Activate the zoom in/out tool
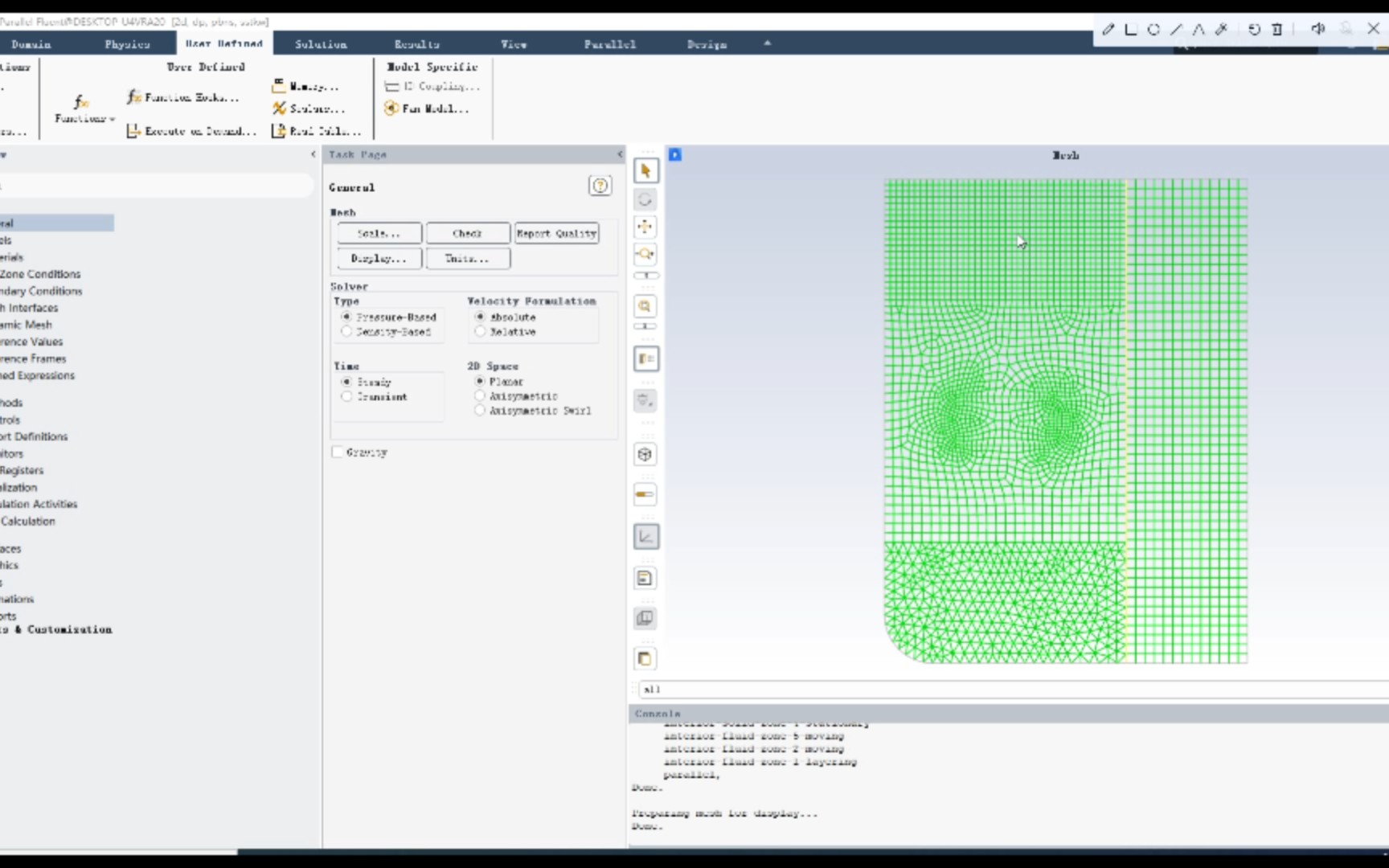 coord(645,254)
